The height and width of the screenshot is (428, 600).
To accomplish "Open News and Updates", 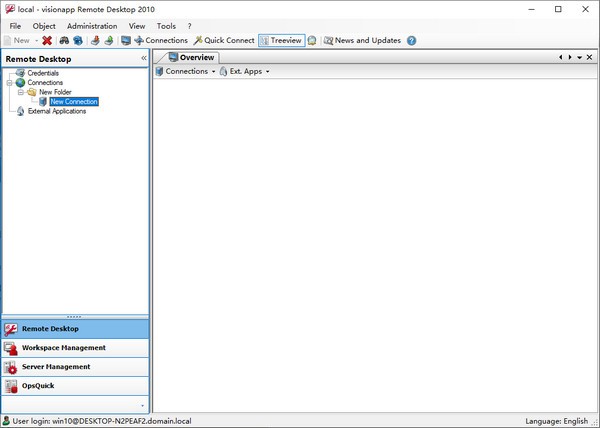I will pyautogui.click(x=361, y=41).
